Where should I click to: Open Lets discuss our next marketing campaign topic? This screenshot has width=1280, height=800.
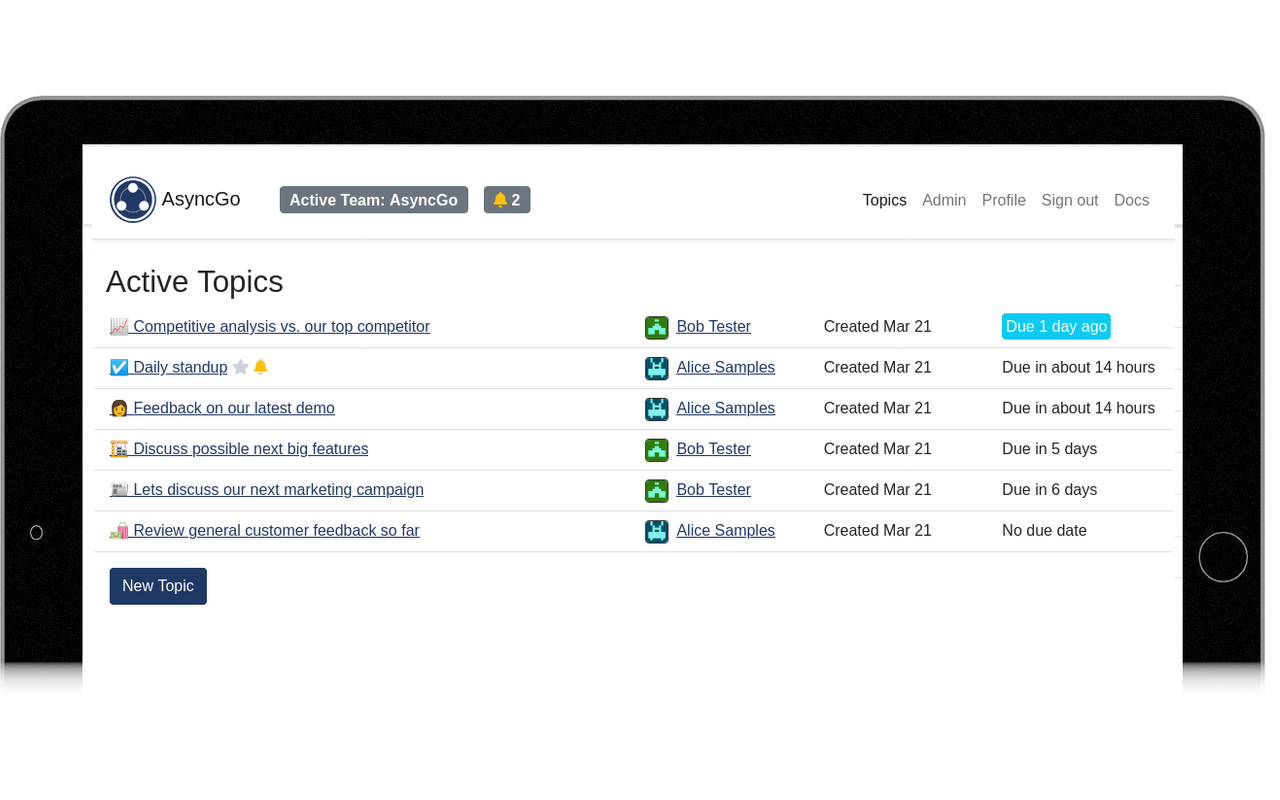(267, 490)
